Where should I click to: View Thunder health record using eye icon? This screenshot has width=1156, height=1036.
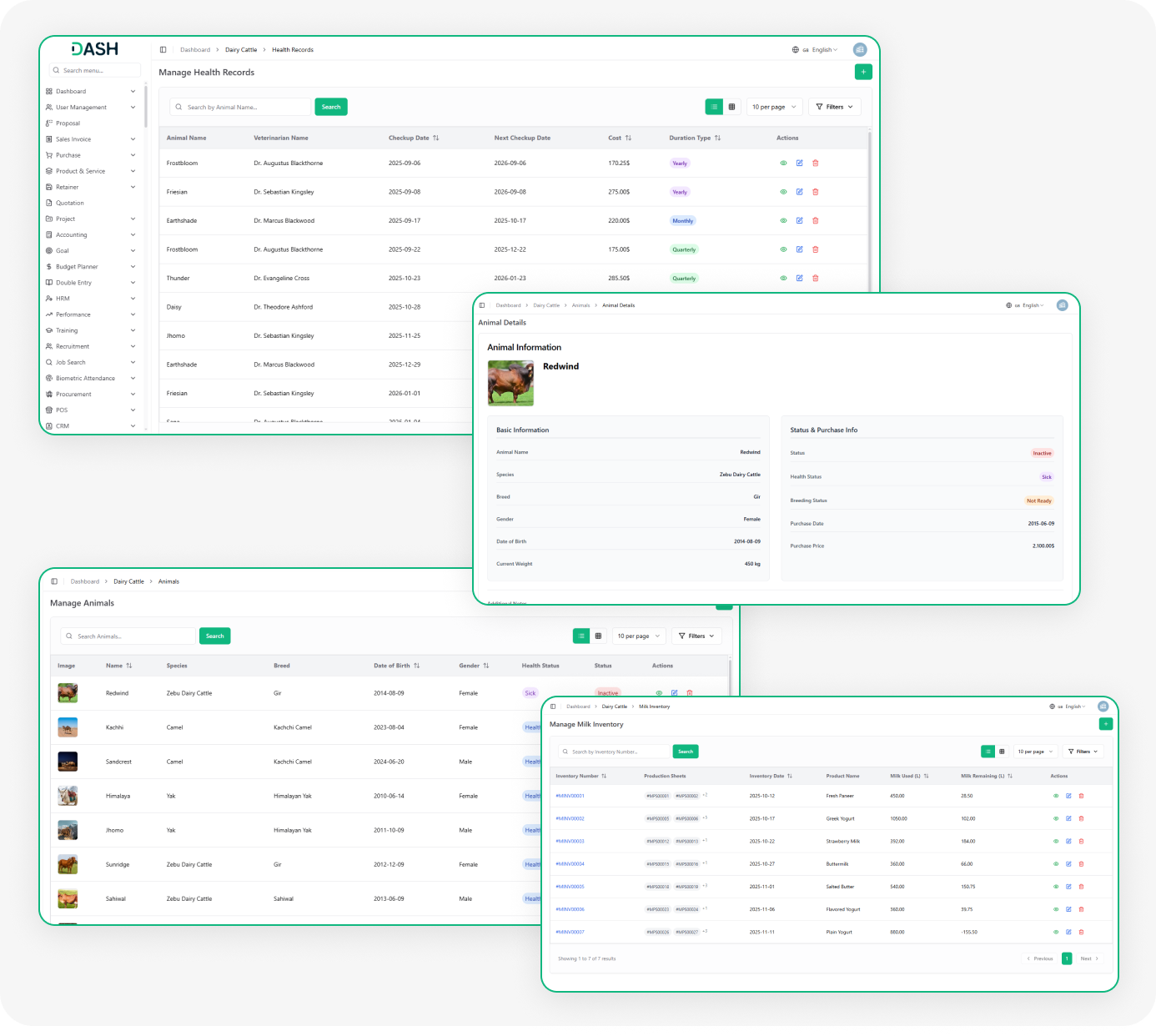[783, 279]
